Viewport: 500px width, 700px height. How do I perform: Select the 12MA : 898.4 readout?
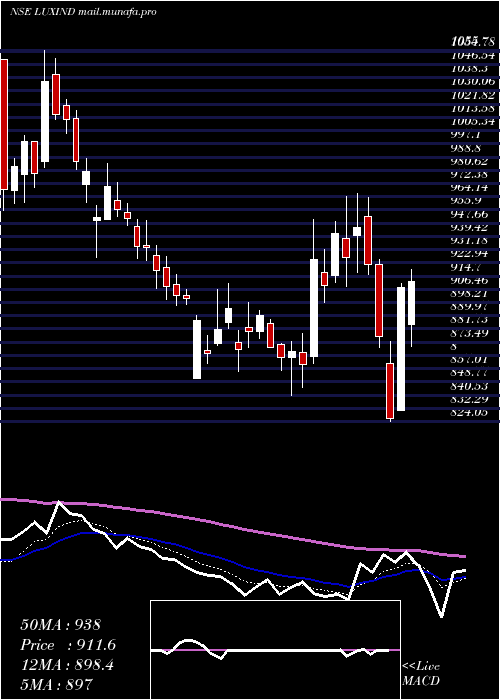pos(67,665)
